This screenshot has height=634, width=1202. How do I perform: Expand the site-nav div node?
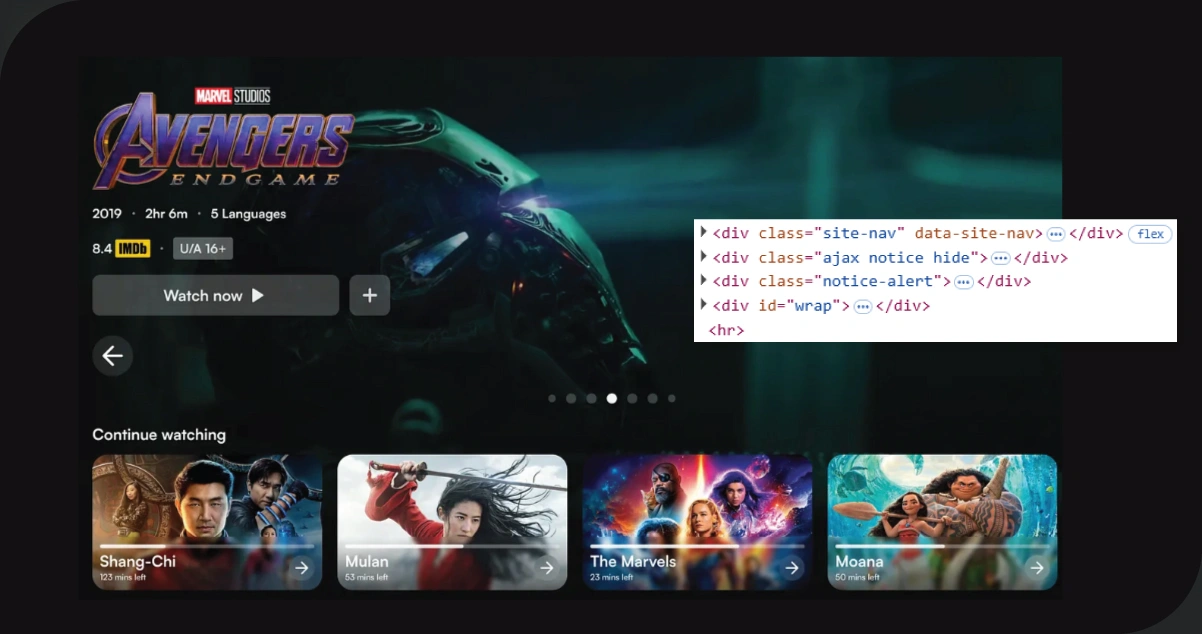(704, 233)
